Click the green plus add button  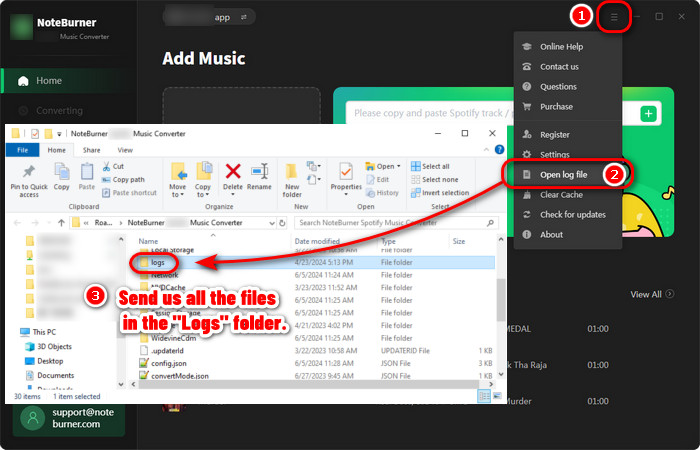click(648, 114)
